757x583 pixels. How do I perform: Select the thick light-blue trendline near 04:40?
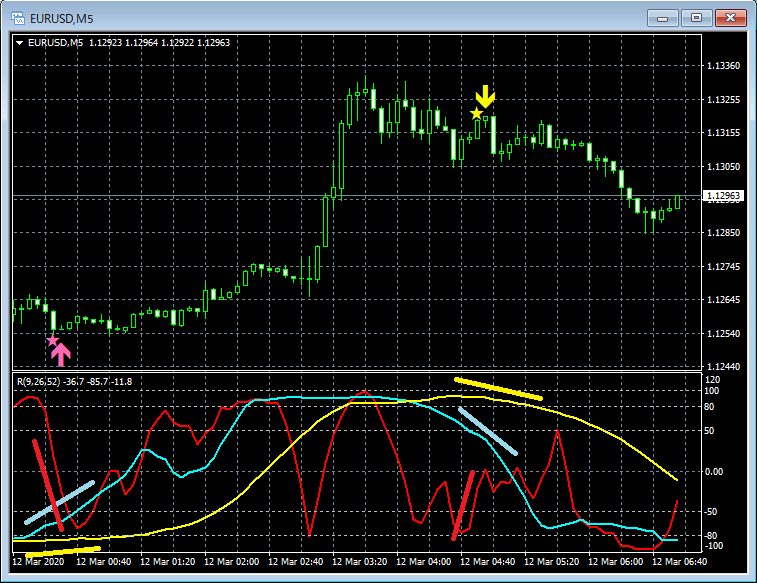[488, 431]
